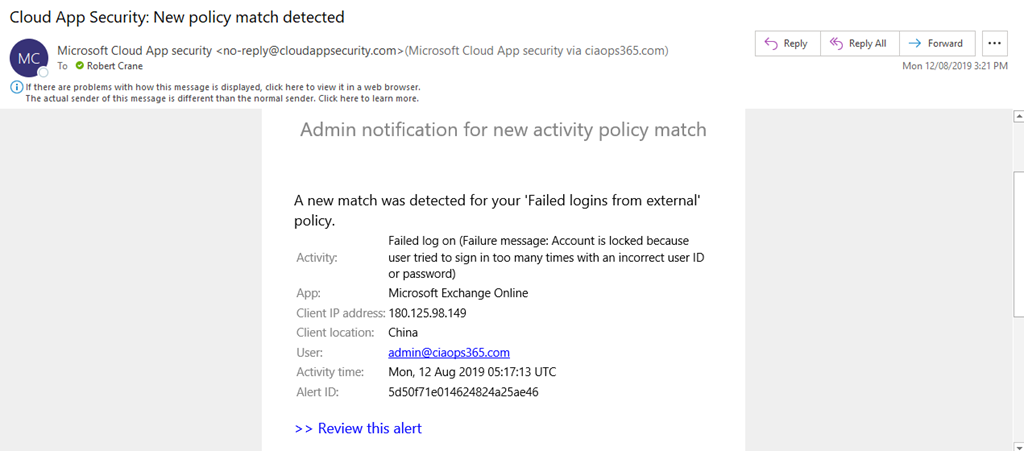Open the more actions ellipsis menu
The image size is (1024, 451).
(995, 44)
